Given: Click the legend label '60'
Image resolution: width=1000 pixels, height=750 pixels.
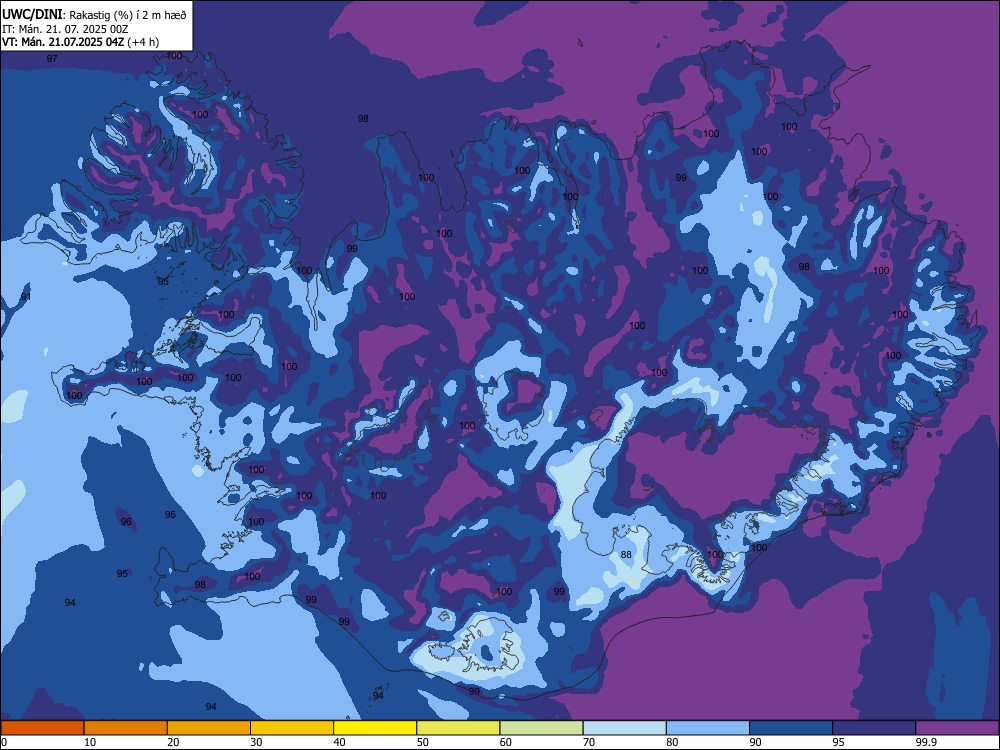Looking at the screenshot, I should (506, 742).
